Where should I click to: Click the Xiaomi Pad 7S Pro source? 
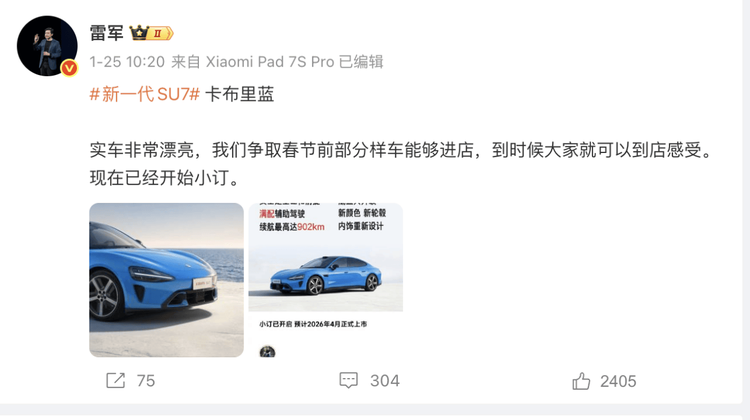(x=270, y=62)
